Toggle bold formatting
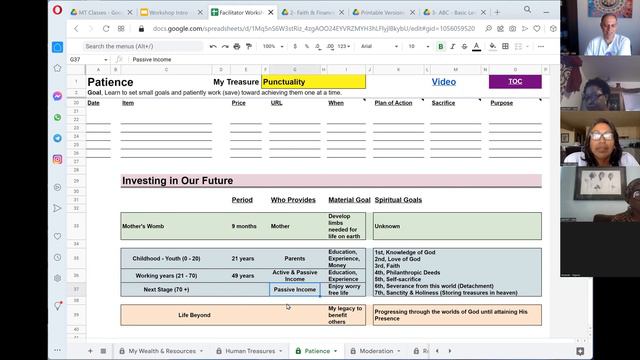Image resolution: width=640 pixels, height=360 pixels. pyautogui.click(x=440, y=47)
